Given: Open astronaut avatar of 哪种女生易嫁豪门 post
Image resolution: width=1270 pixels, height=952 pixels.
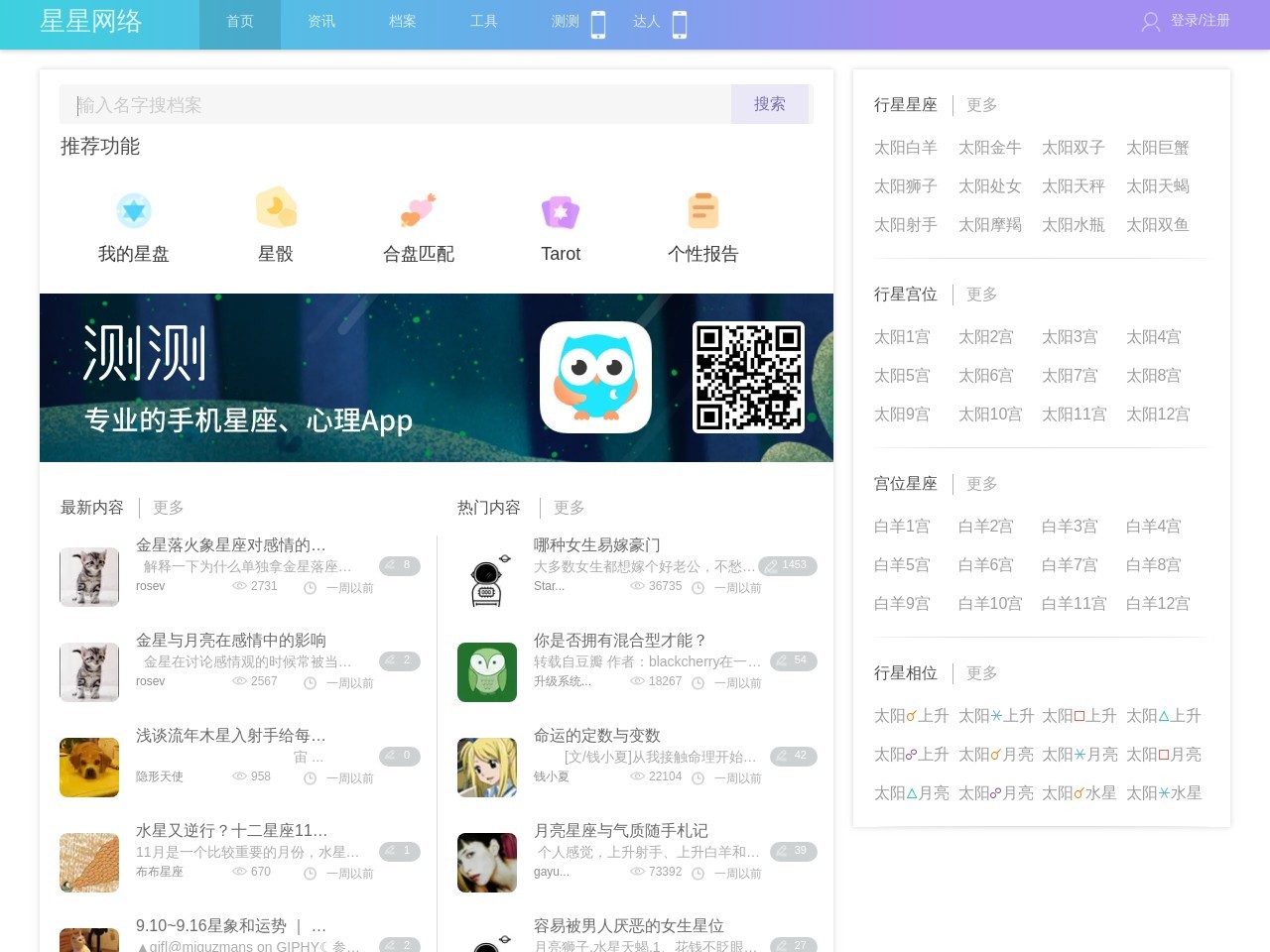Looking at the screenshot, I should pos(487,576).
